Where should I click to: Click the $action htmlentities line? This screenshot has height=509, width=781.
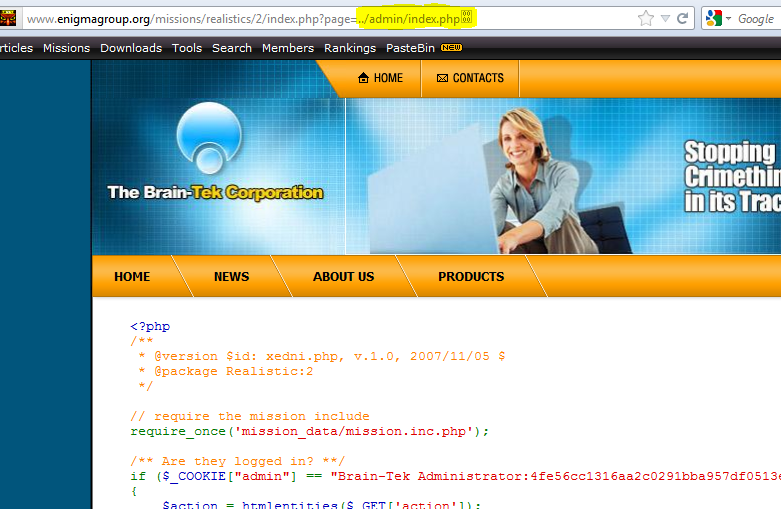click(x=322, y=505)
